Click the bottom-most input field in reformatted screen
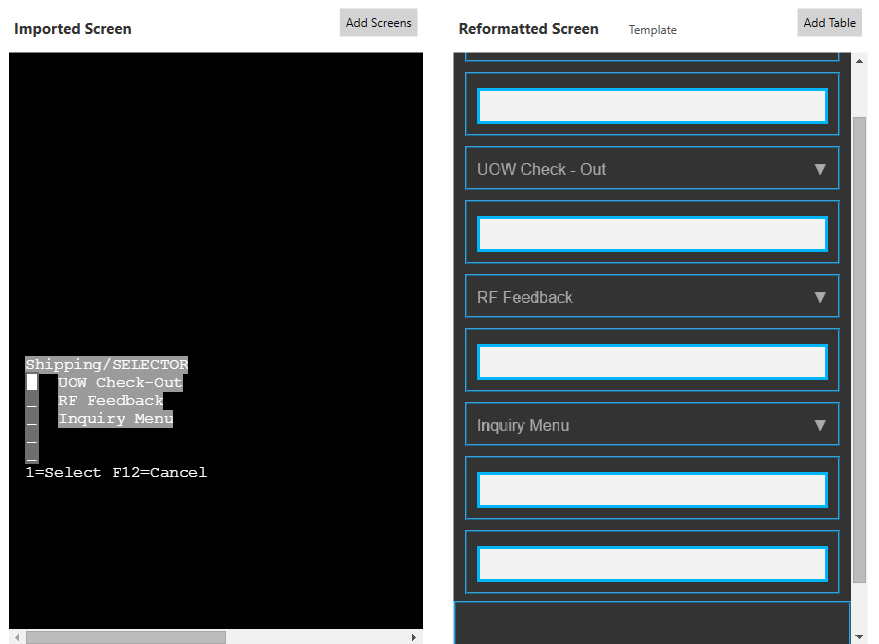 [652, 564]
